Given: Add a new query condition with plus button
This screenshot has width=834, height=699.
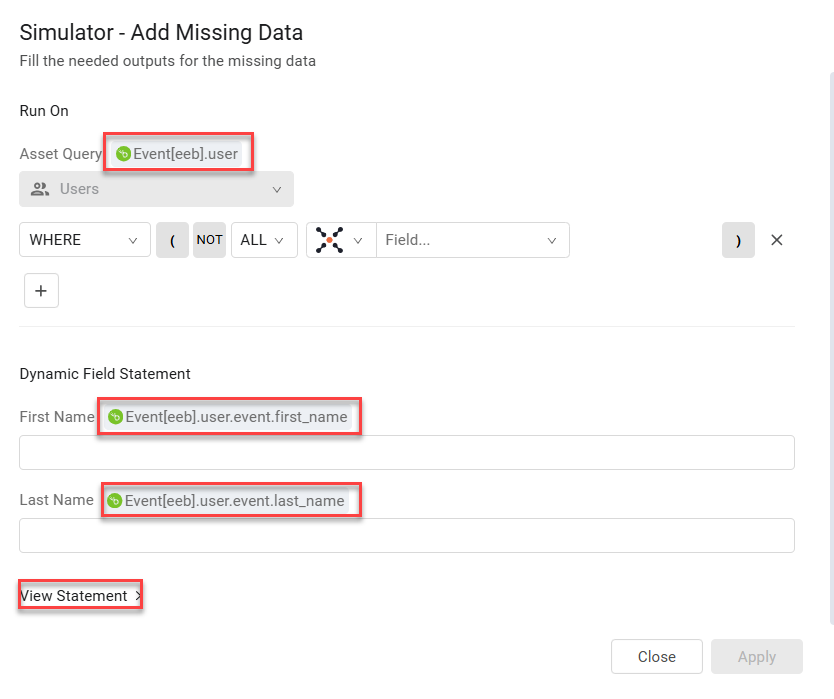Looking at the screenshot, I should (x=41, y=290).
